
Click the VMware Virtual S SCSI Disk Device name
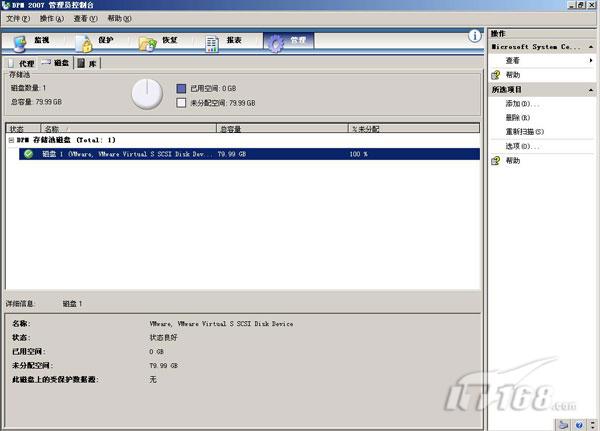coord(221,324)
